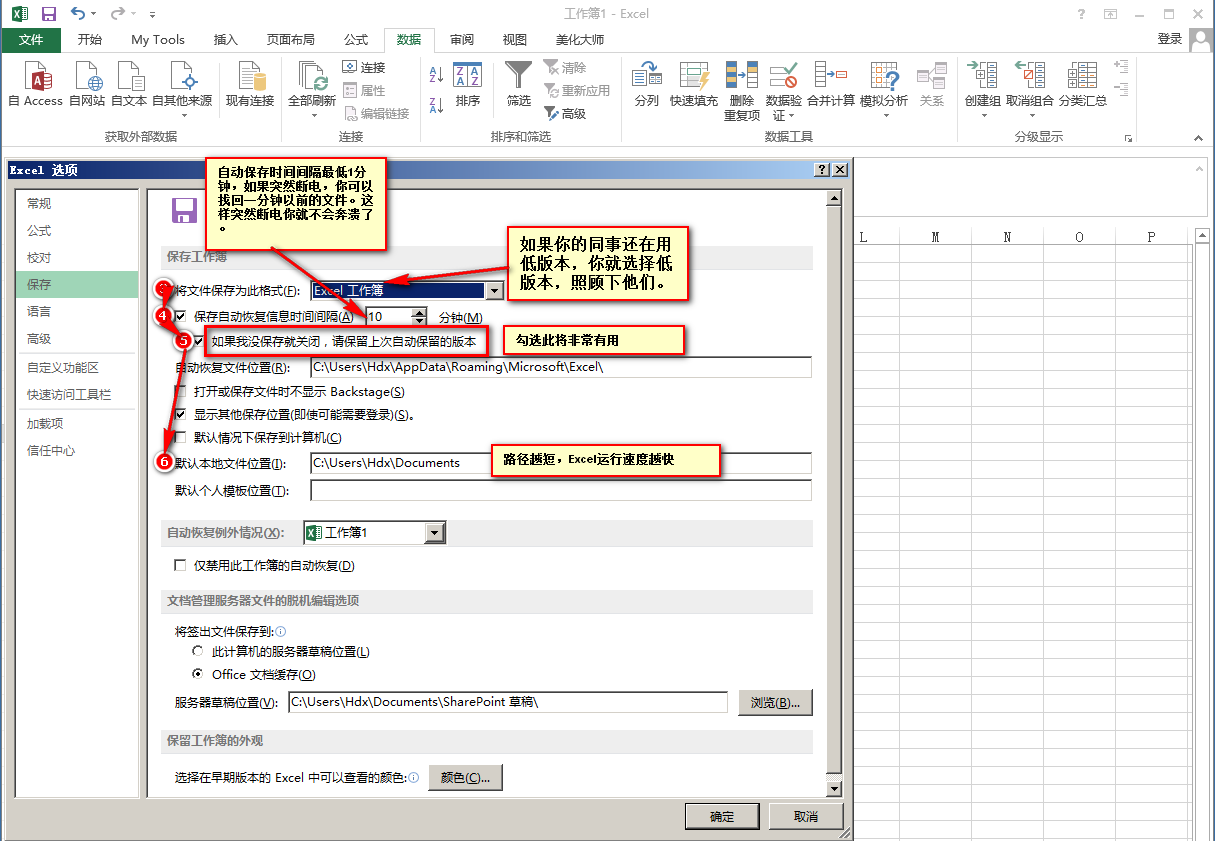
Task: Open 分列 text to columns
Action: tap(647, 85)
